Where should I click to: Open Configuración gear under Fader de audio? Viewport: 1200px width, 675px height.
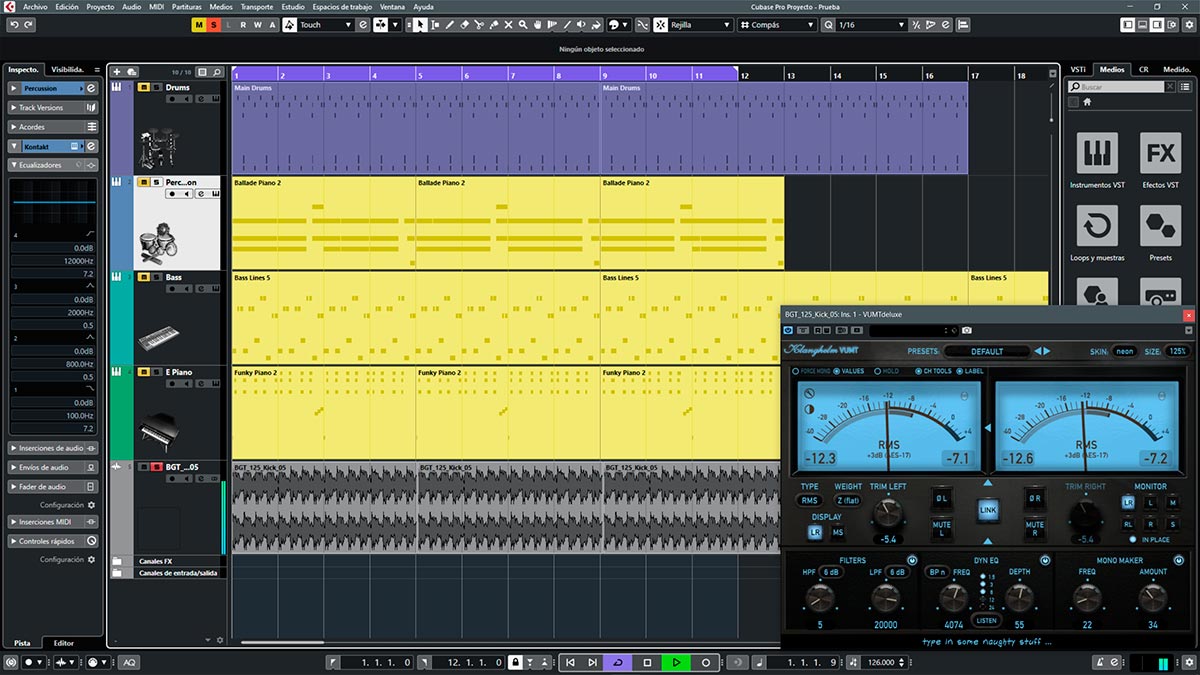pyautogui.click(x=91, y=505)
